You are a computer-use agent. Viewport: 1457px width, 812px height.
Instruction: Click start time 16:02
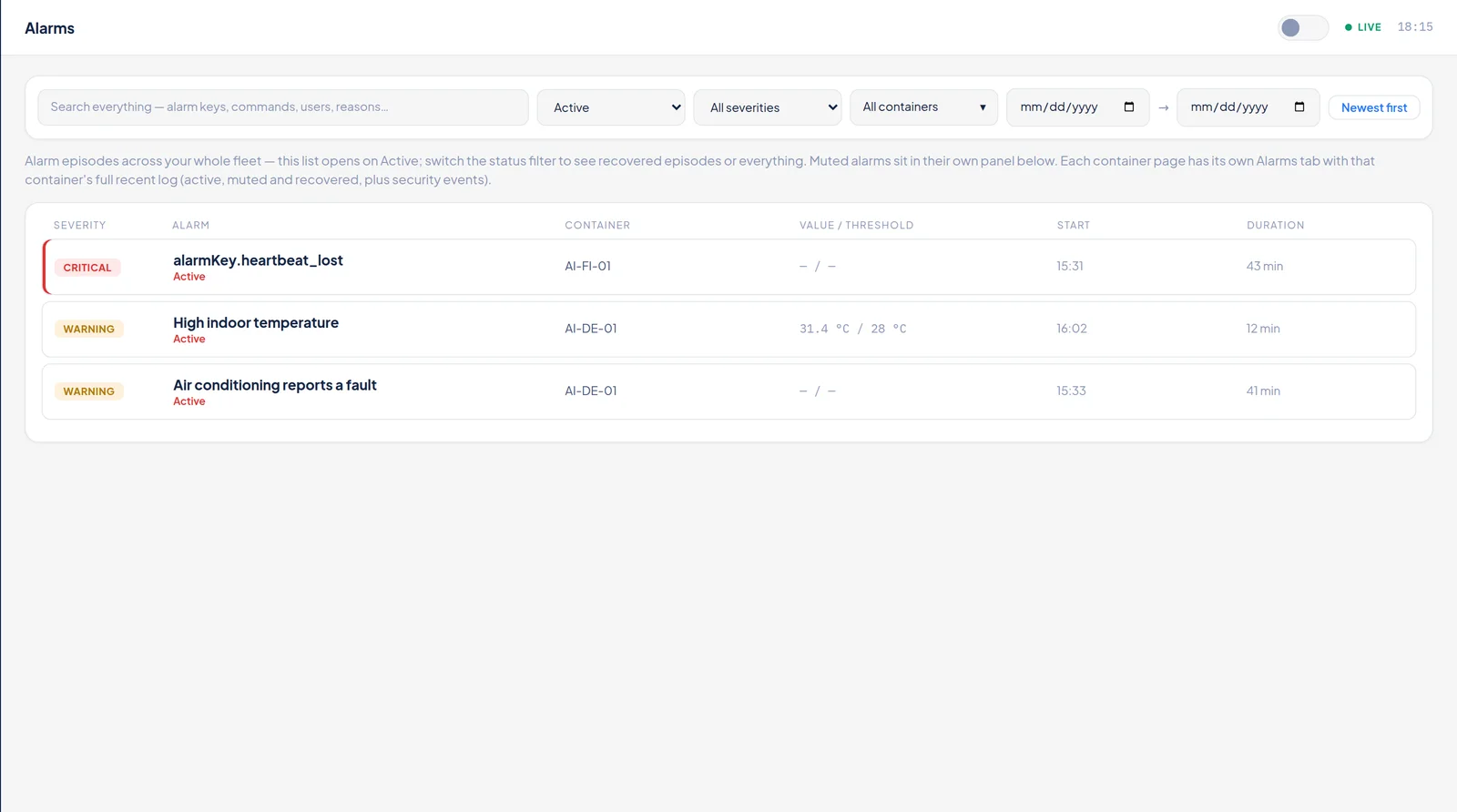pyautogui.click(x=1072, y=329)
